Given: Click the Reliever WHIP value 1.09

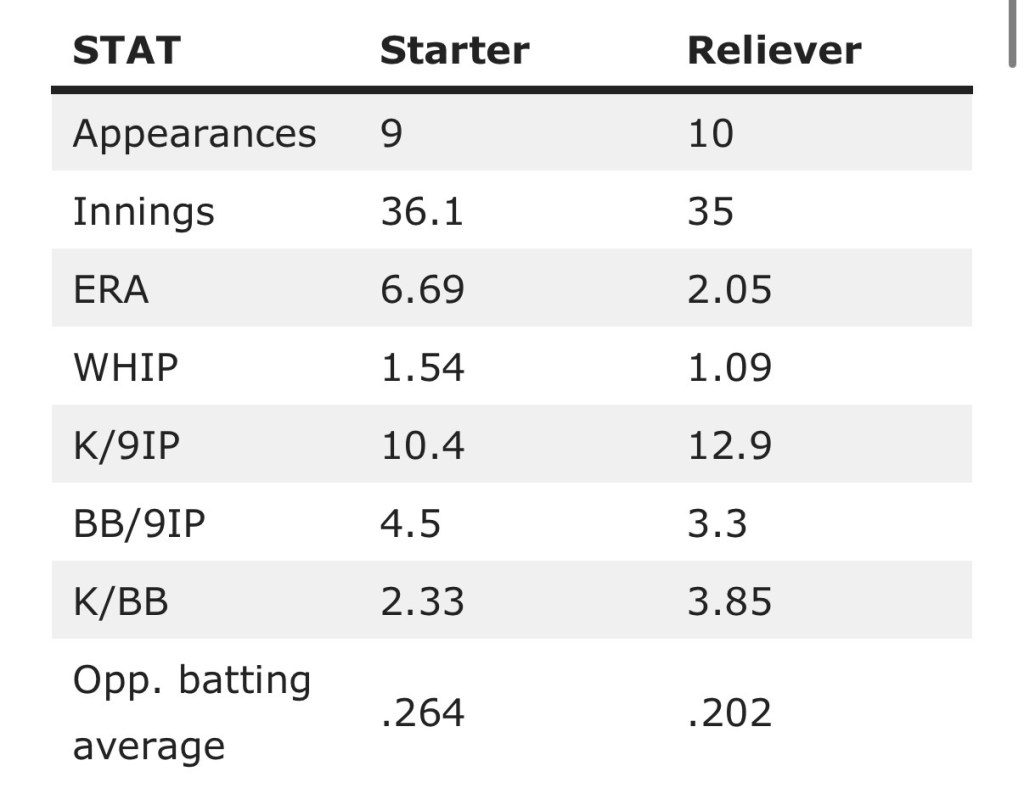Looking at the screenshot, I should coord(729,367).
